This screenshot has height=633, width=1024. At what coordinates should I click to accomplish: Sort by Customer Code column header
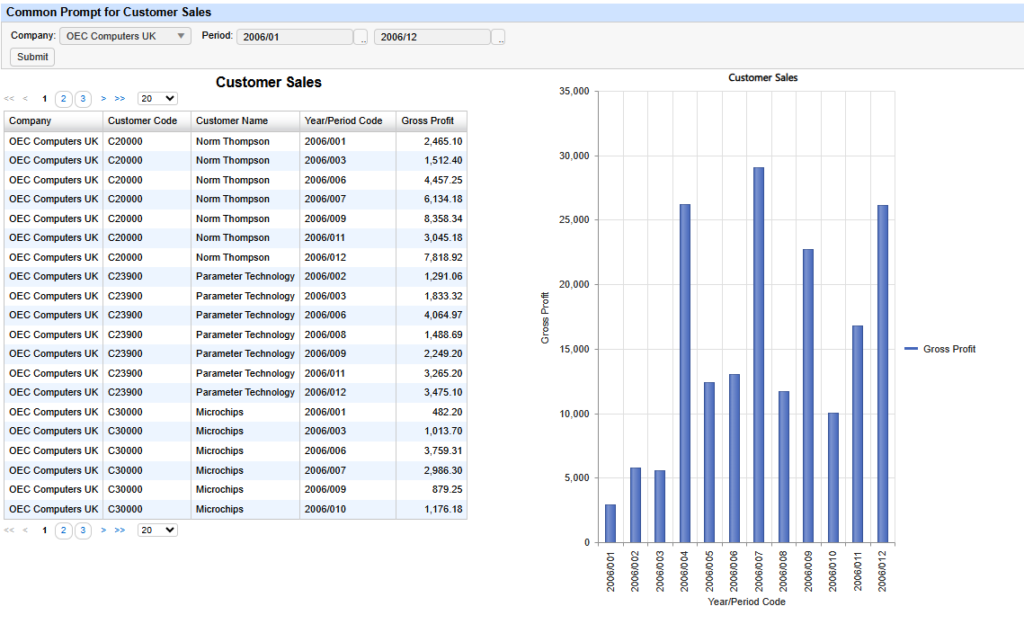pyautogui.click(x=147, y=121)
